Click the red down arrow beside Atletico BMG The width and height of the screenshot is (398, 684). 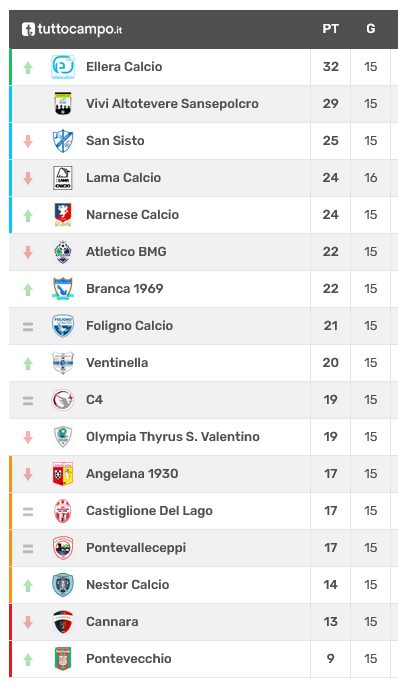click(x=28, y=252)
